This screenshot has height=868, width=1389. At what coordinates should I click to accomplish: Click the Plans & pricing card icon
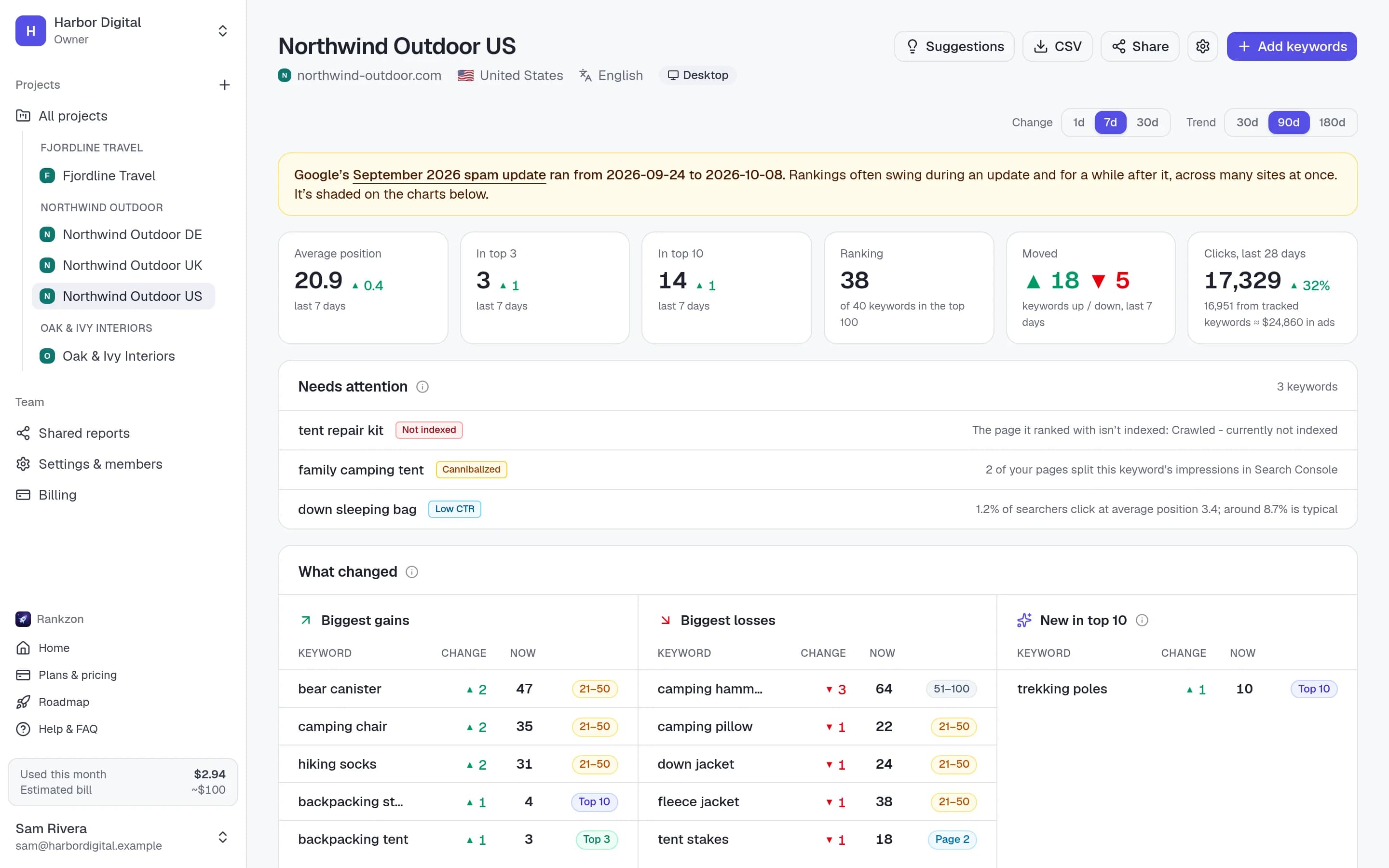[23, 675]
